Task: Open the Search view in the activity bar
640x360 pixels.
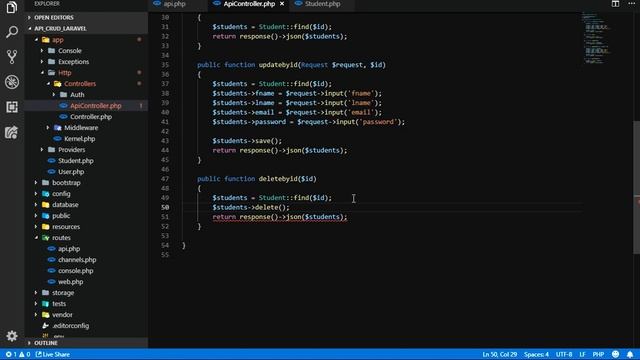Action: (x=12, y=32)
